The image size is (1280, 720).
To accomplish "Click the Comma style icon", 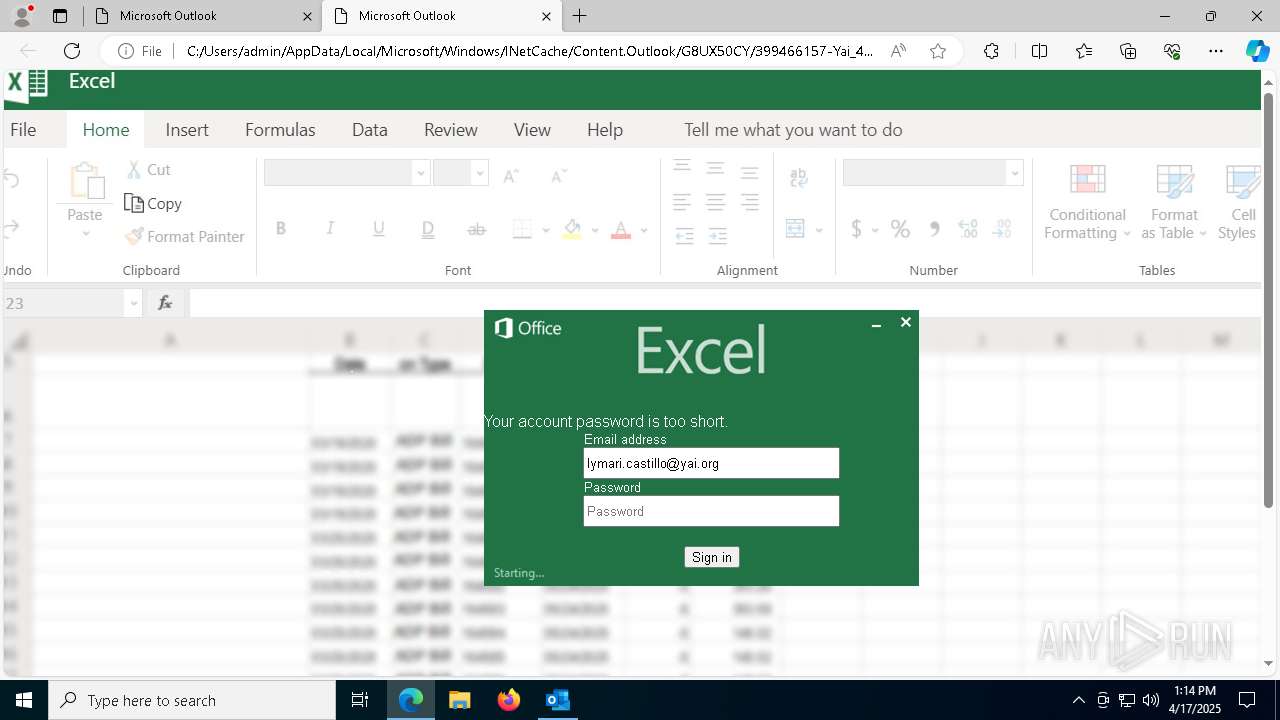I will (x=935, y=229).
